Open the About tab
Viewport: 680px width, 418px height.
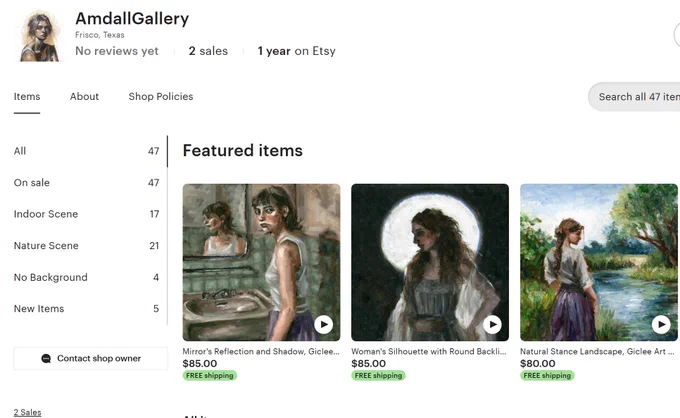pyautogui.click(x=84, y=97)
